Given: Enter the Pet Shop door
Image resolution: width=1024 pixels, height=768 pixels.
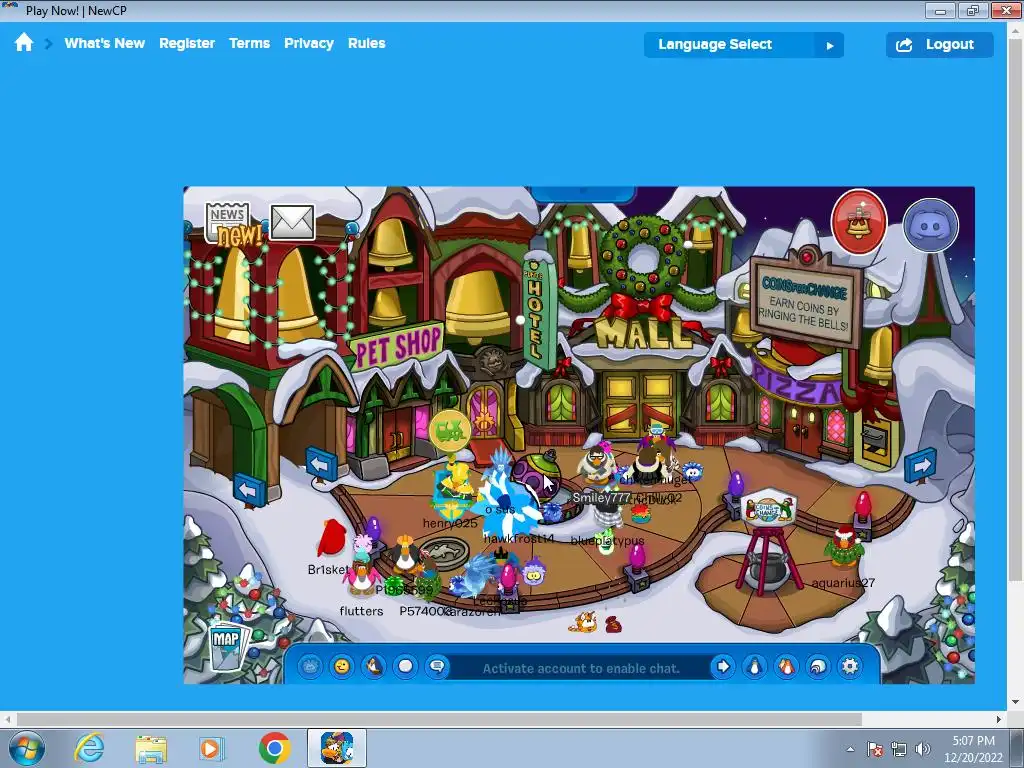Looking at the screenshot, I should click(398, 434).
